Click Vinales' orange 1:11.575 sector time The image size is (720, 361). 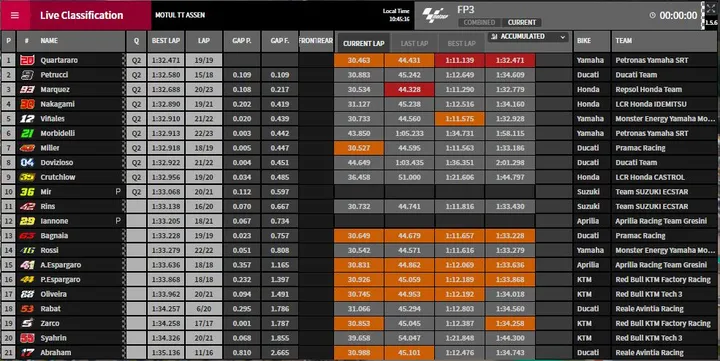click(460, 119)
